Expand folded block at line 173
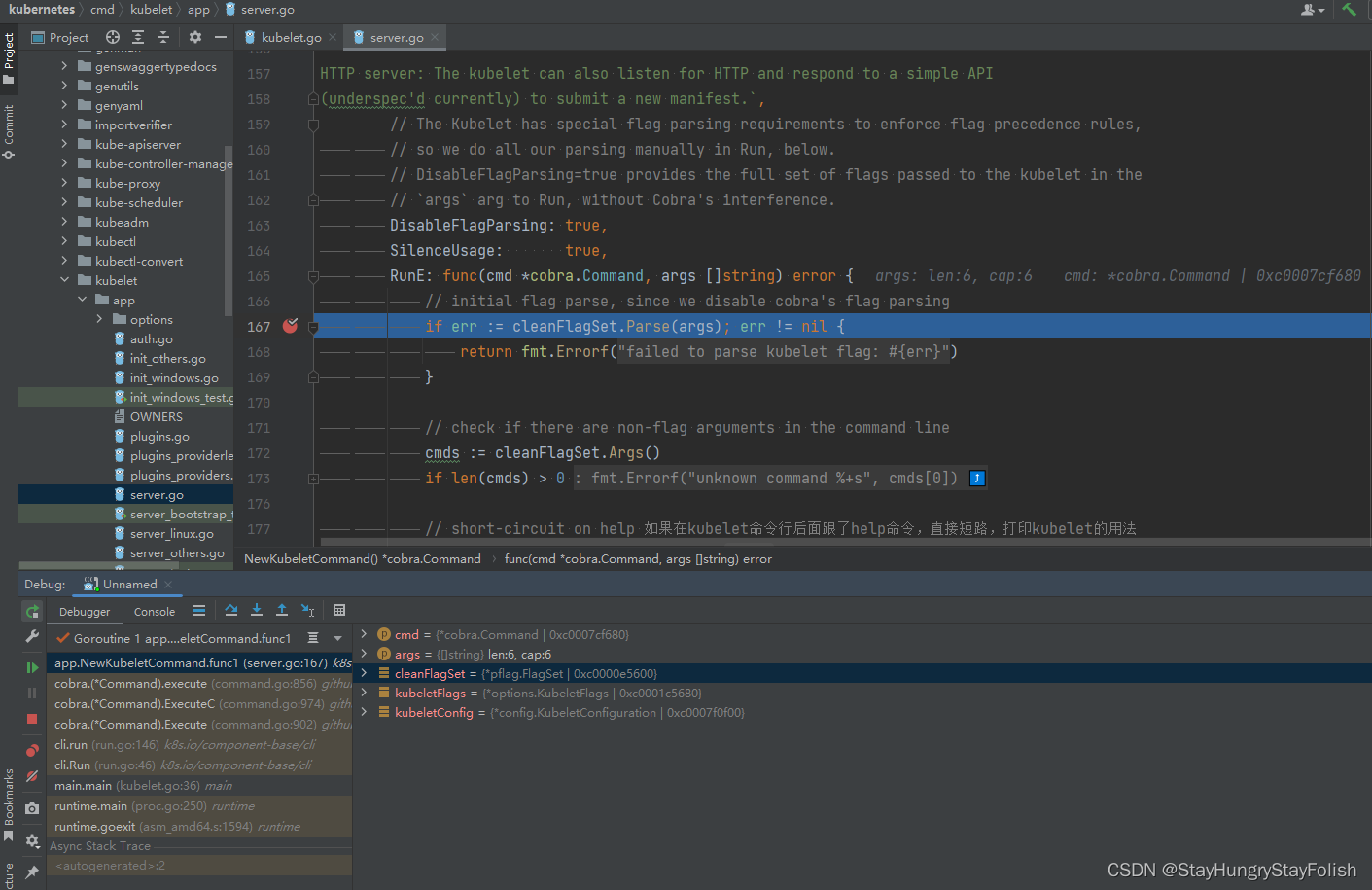Viewport: 1372px width, 890px height. click(313, 479)
